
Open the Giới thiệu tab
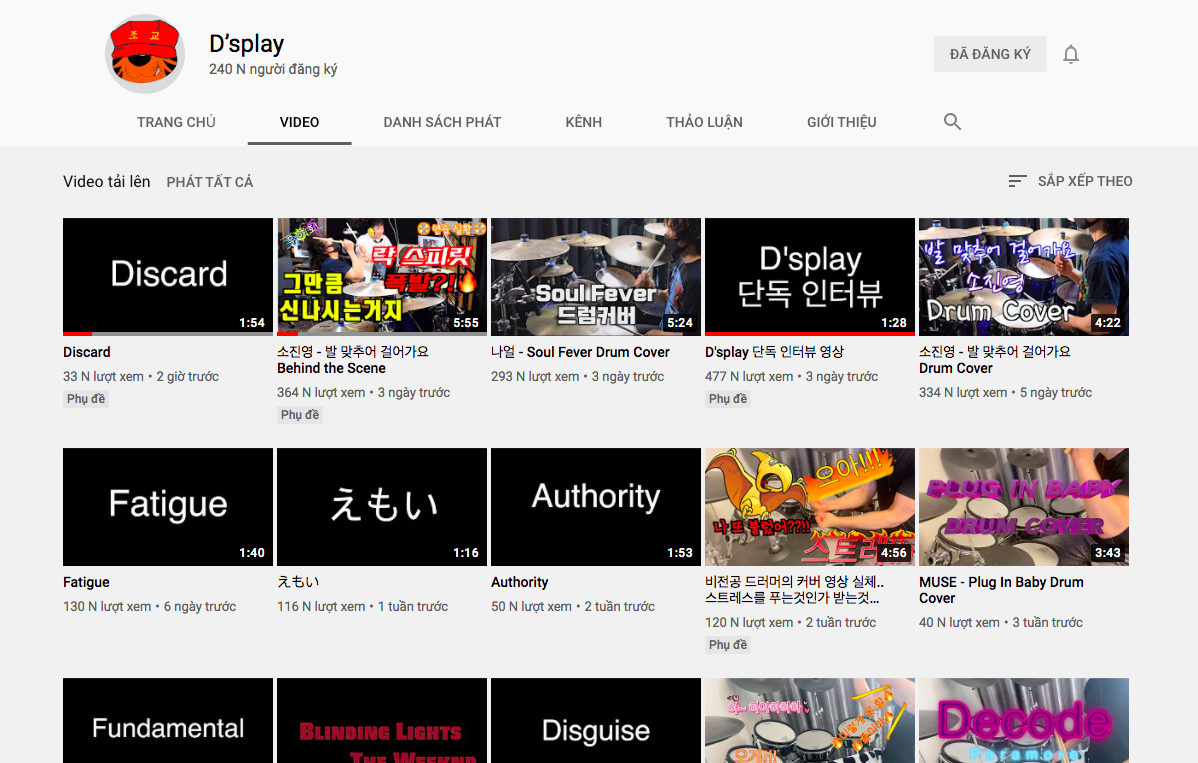[842, 122]
